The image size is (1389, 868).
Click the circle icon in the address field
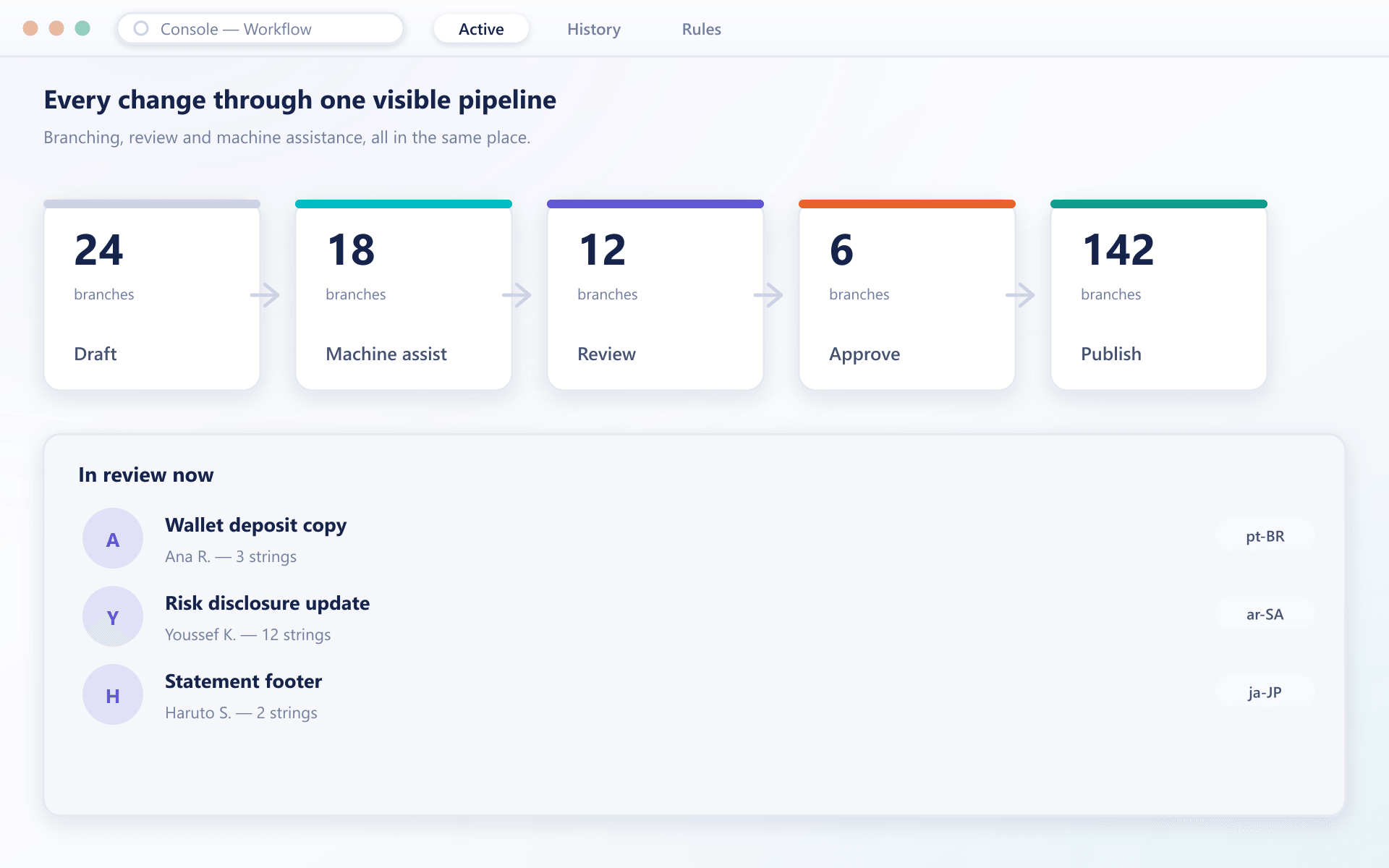point(141,28)
